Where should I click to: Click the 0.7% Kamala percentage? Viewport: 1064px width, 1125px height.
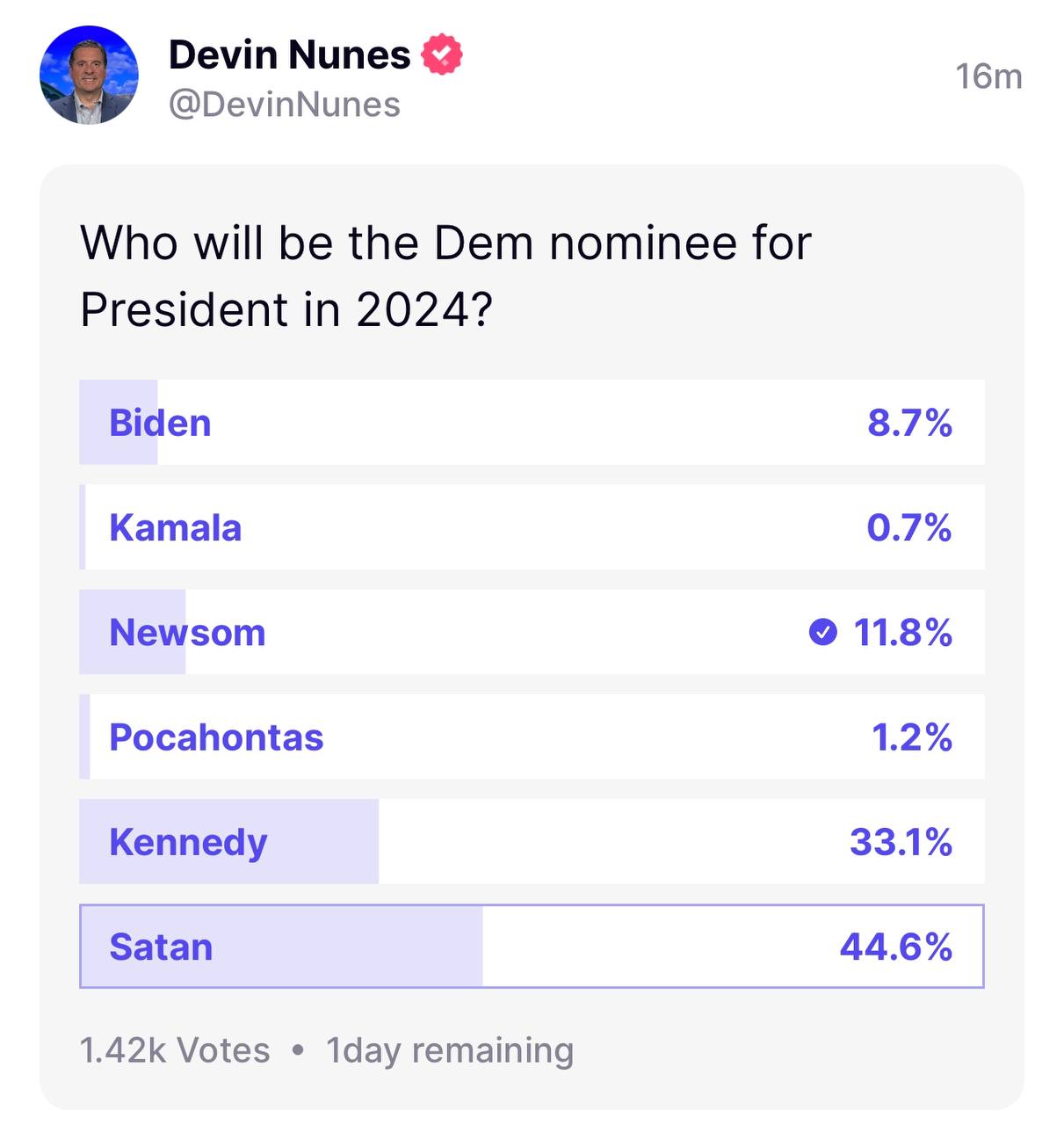[x=909, y=527]
